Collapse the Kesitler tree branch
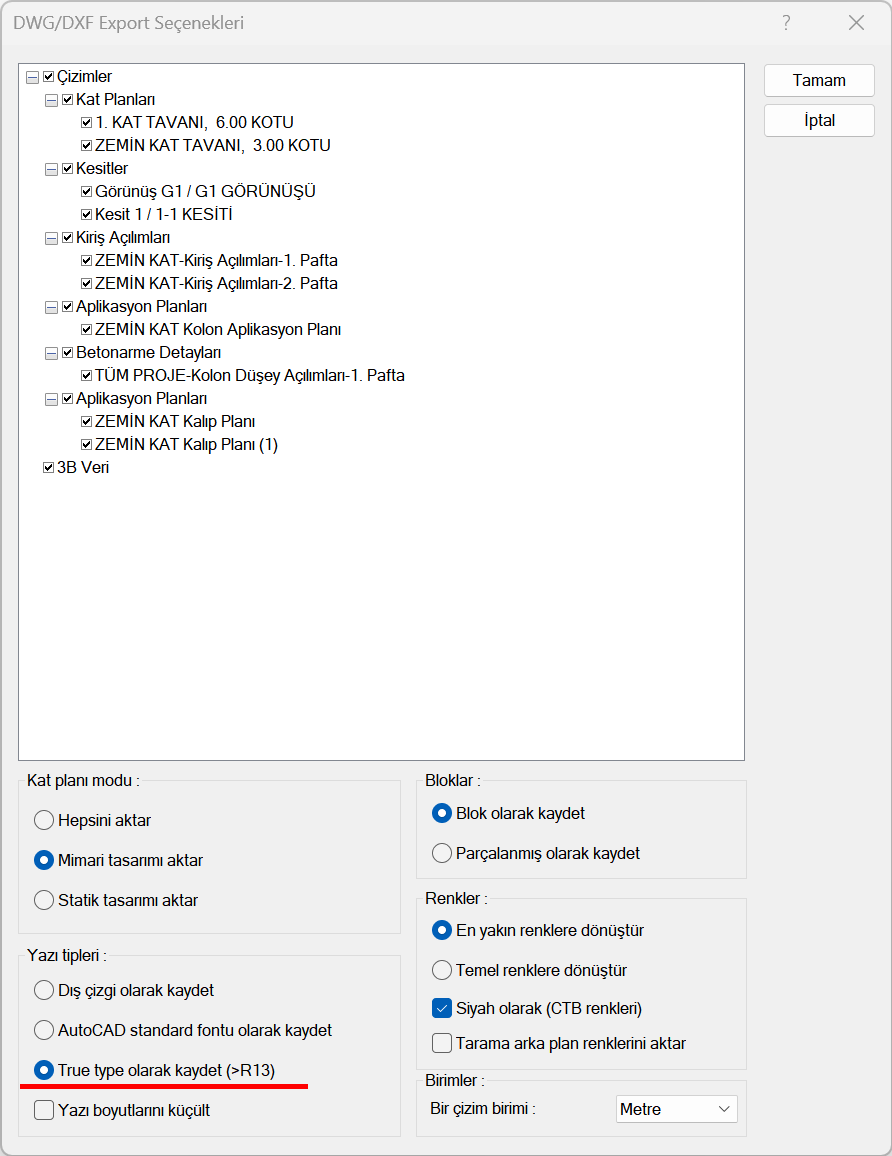The height and width of the screenshot is (1156, 892). 52,169
